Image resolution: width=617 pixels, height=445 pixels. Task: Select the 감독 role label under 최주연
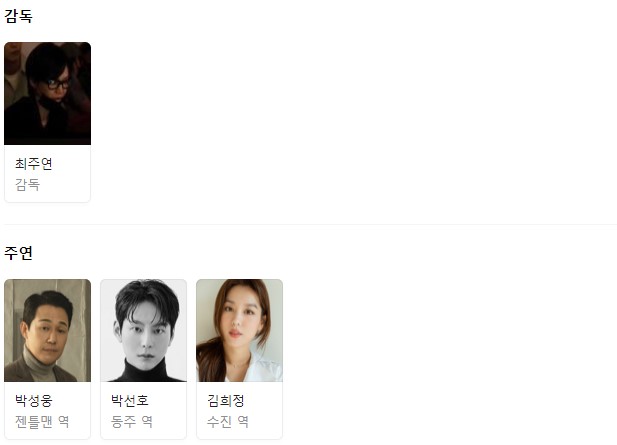click(27, 185)
